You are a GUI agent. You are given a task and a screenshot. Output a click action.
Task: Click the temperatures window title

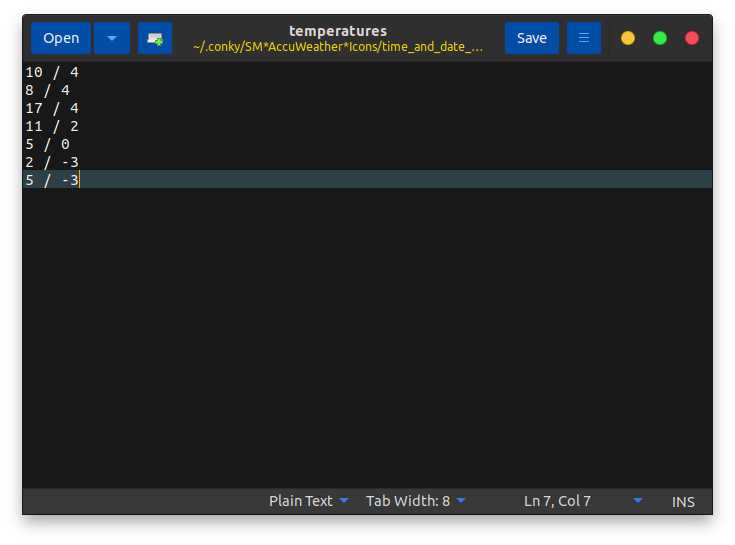tap(338, 31)
